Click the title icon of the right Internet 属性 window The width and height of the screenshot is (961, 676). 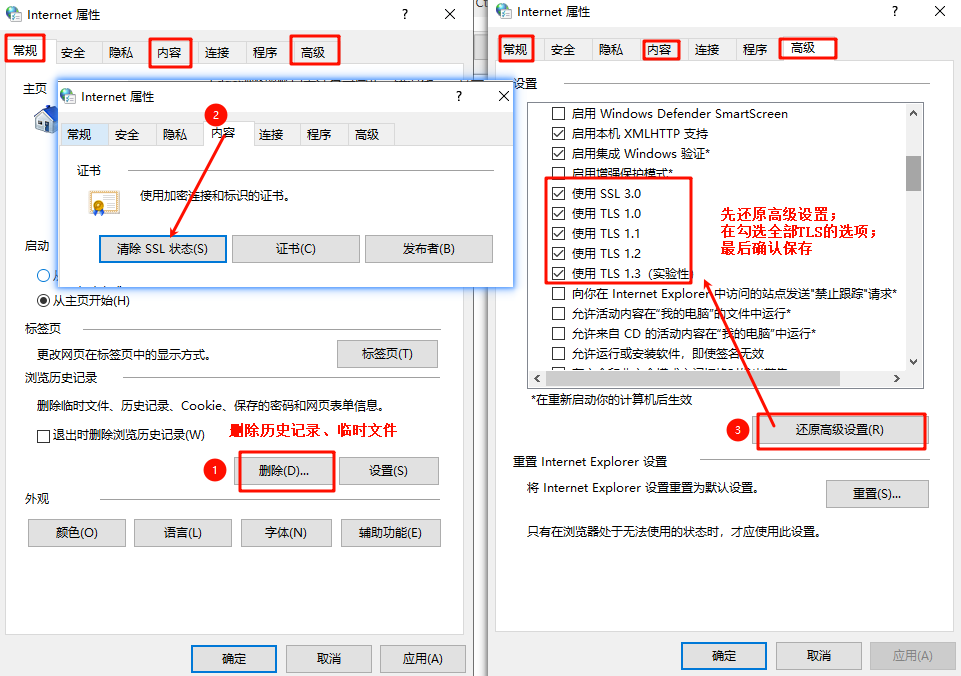[504, 11]
